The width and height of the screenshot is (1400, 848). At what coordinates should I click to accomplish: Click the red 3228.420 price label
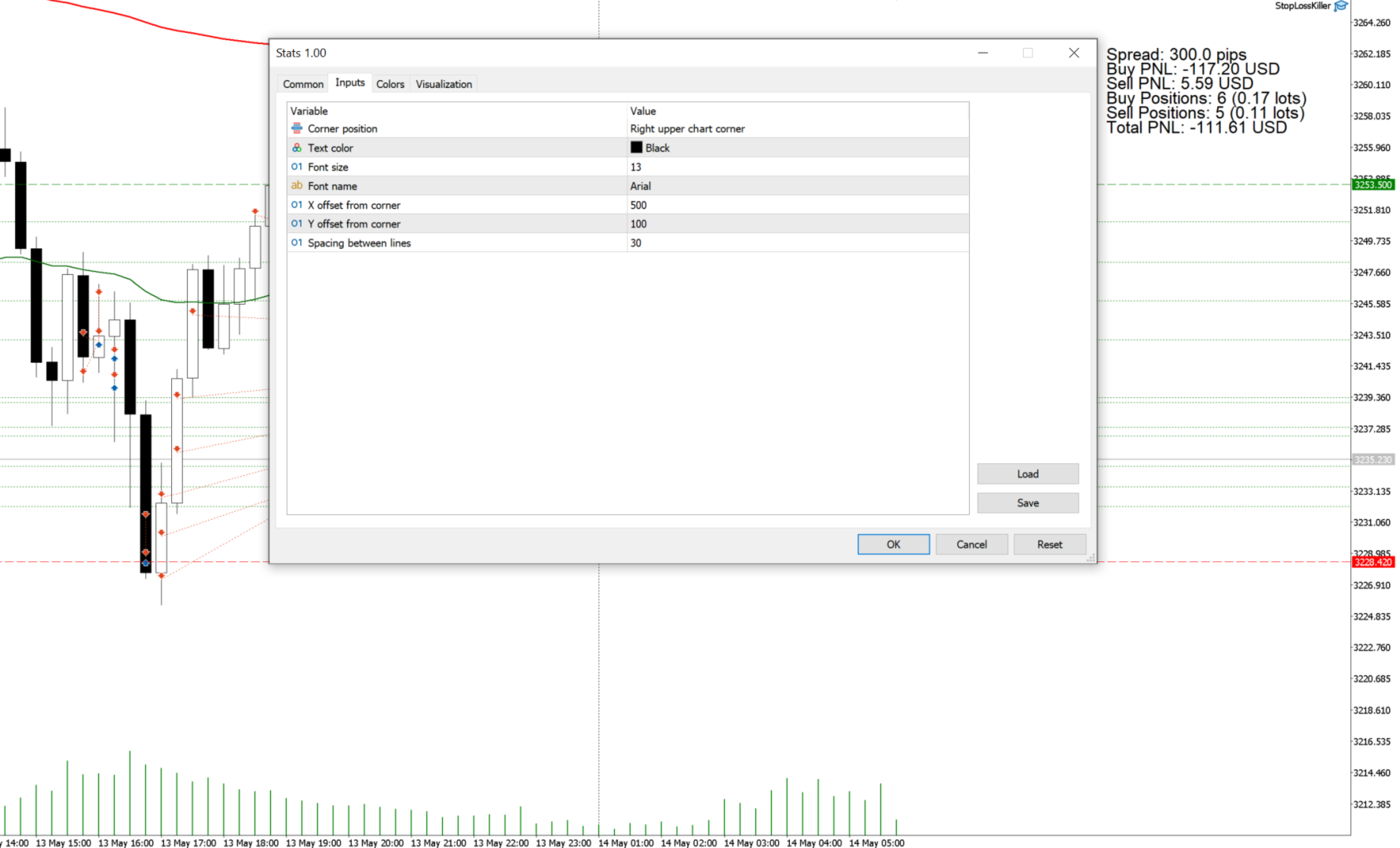(x=1373, y=561)
